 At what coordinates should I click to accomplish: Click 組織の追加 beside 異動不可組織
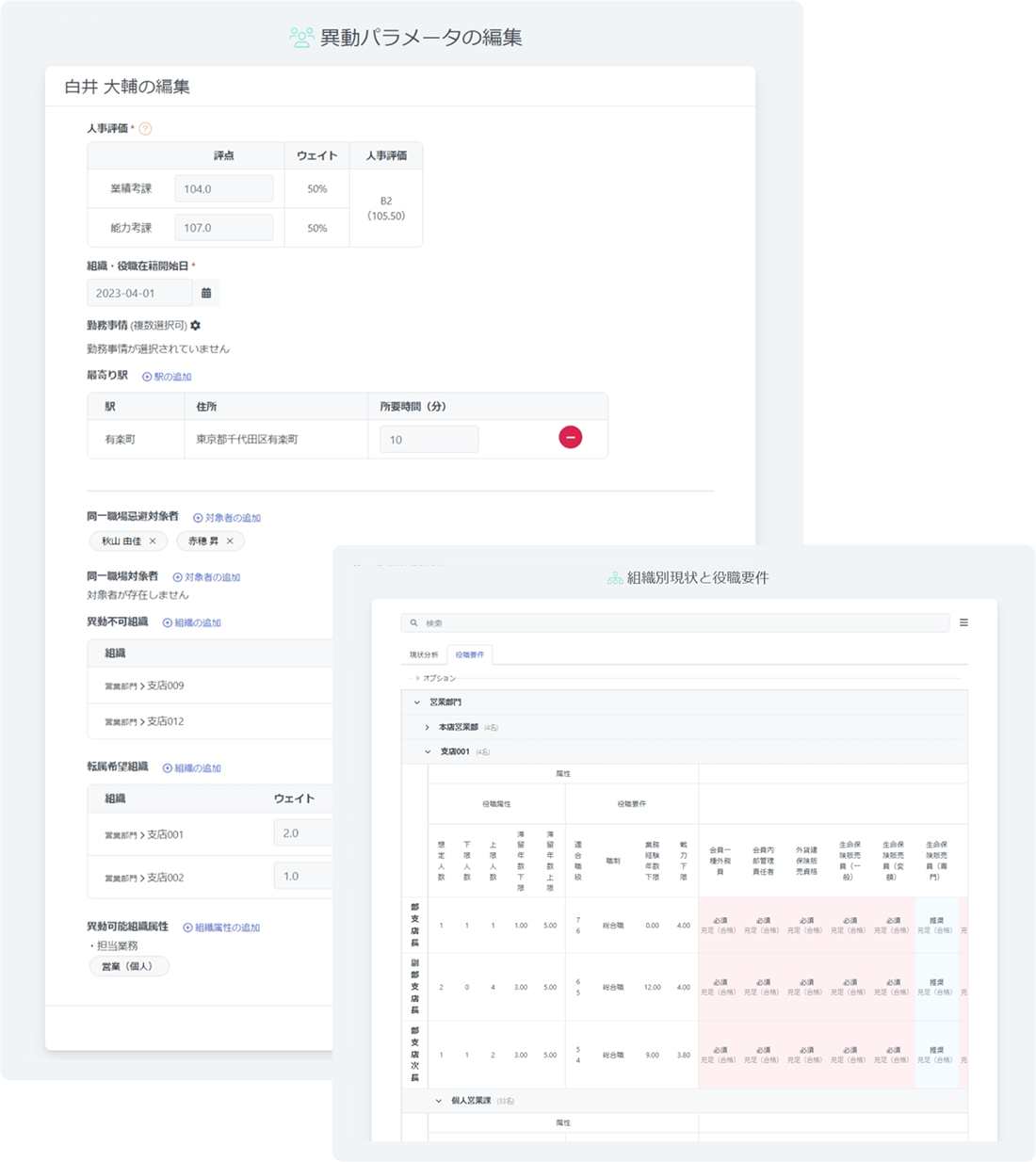click(192, 622)
